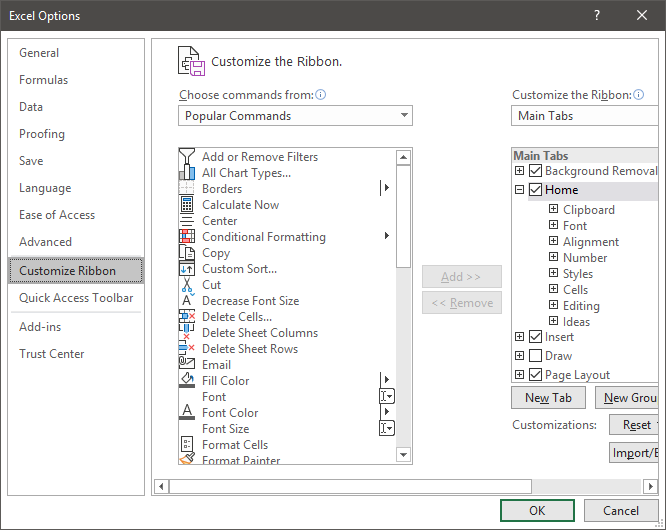Select the Email envelope icon
This screenshot has height=530, width=666.
pos(186,364)
